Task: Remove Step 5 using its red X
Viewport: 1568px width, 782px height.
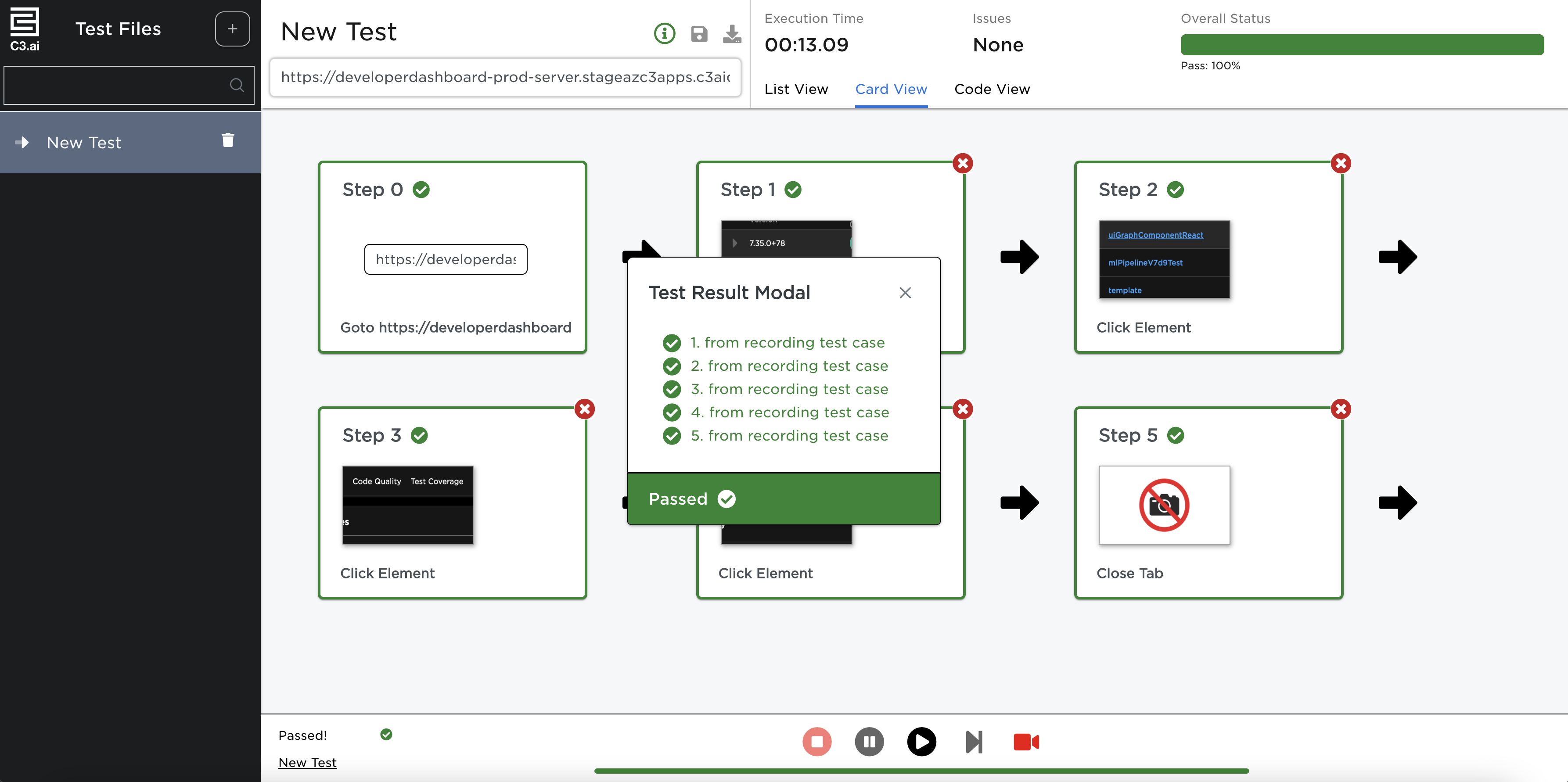Action: 1340,409
